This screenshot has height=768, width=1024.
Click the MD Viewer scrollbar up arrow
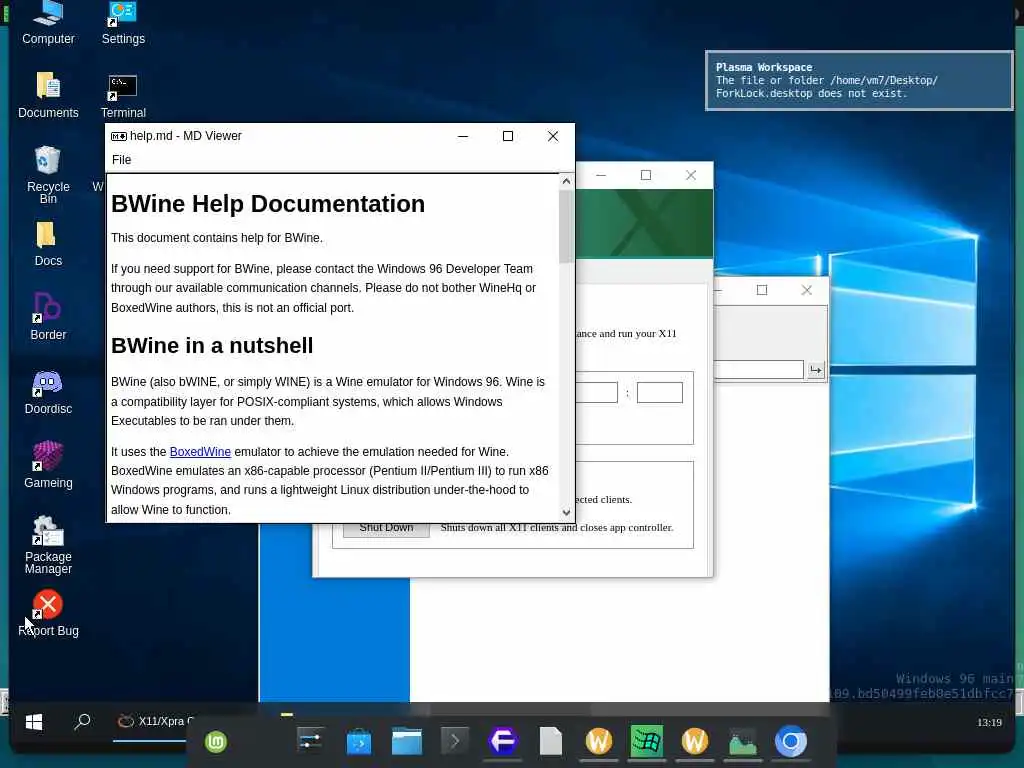click(566, 182)
